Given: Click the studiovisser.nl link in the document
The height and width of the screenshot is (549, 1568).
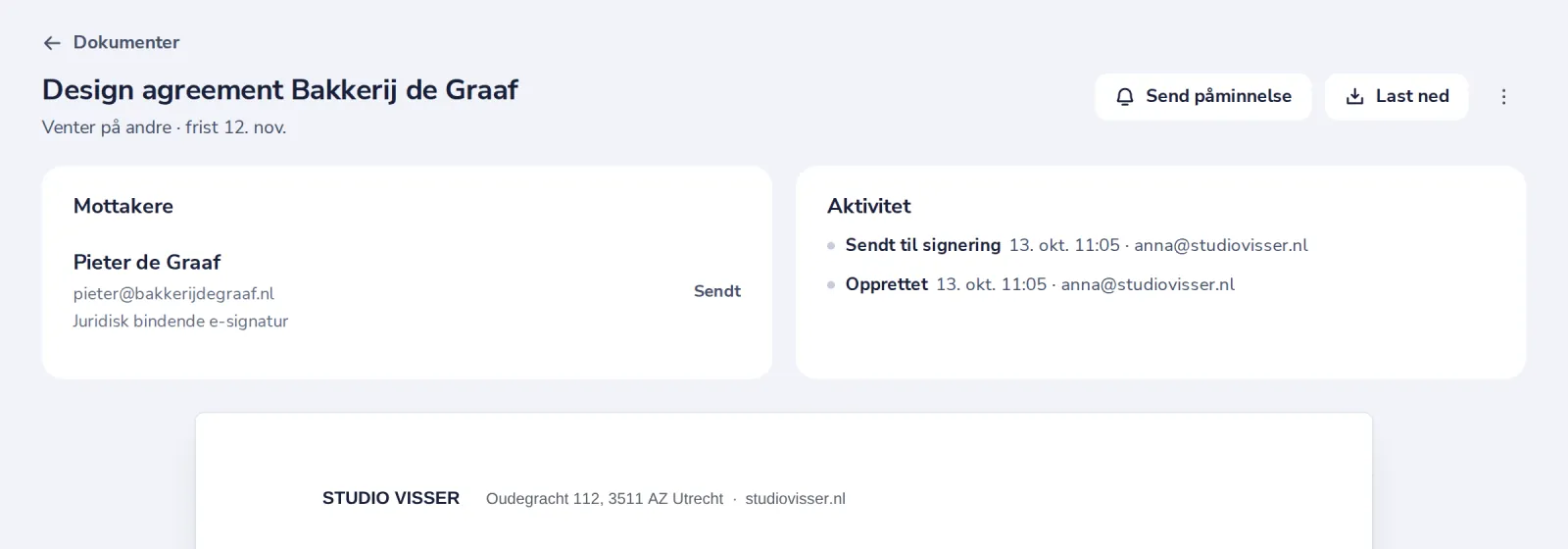Looking at the screenshot, I should [795, 498].
